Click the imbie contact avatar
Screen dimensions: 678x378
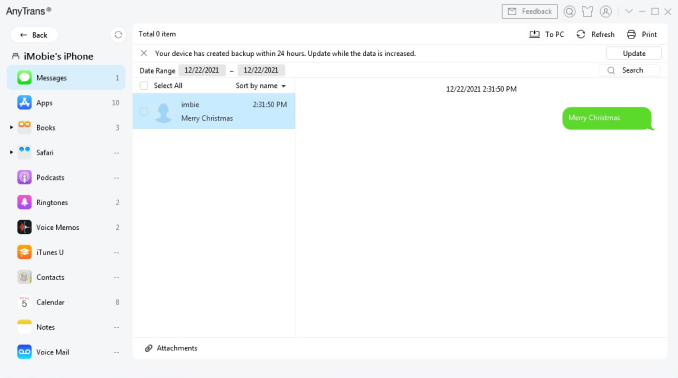click(163, 112)
